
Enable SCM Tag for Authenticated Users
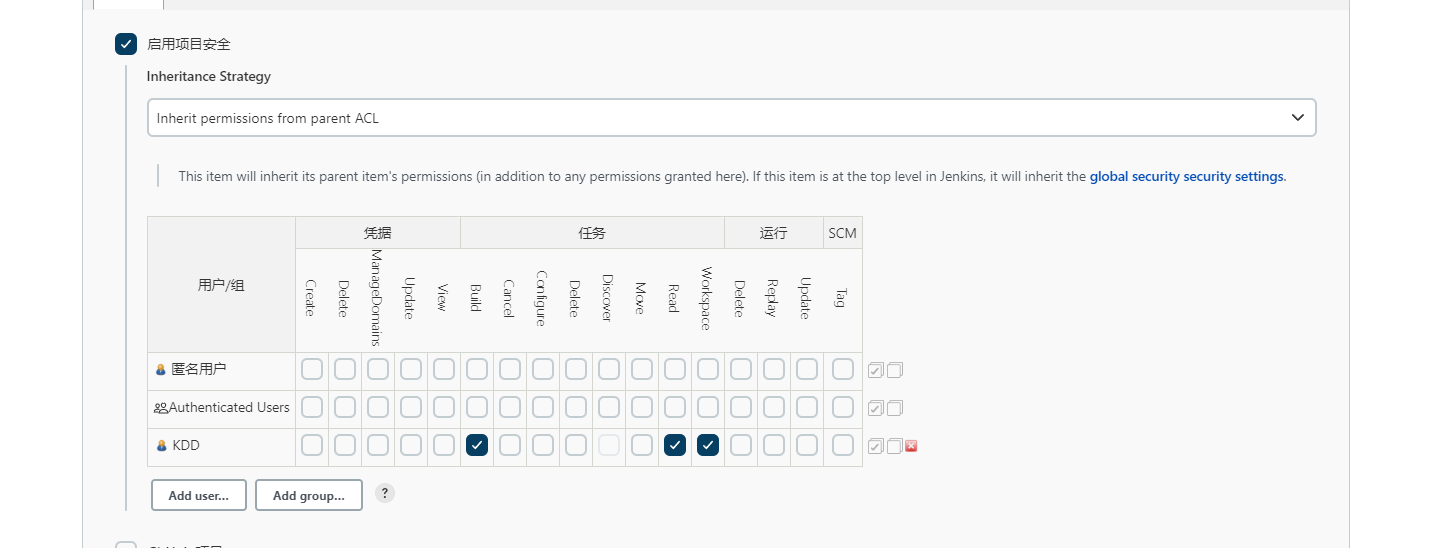click(843, 407)
